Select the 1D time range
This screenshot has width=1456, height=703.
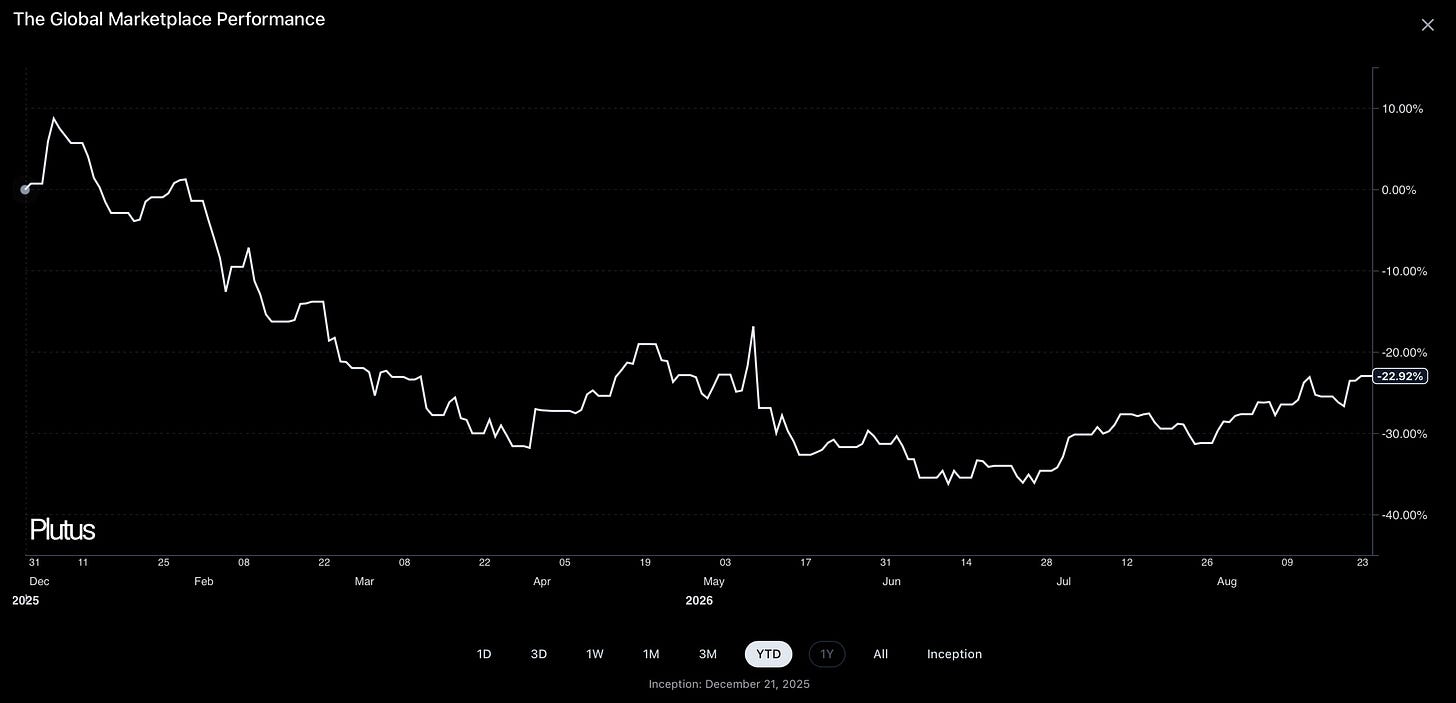484,654
